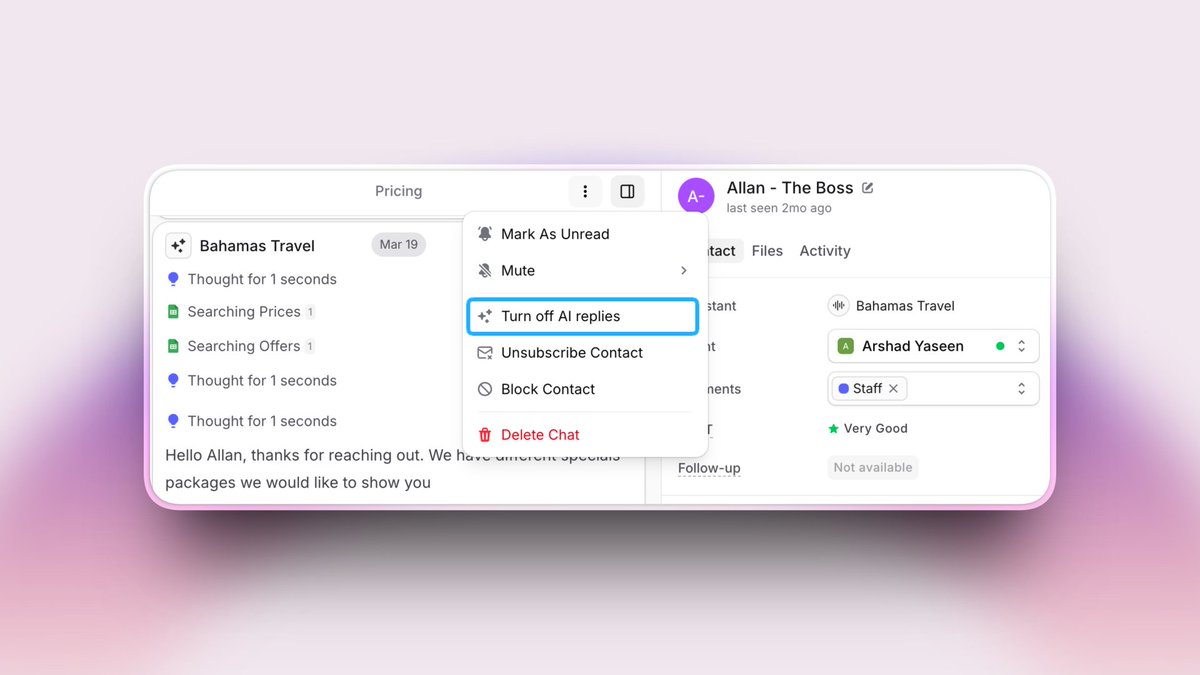Click the sheets icon next to Searching Prices
Screen dimensions: 1200x675
point(173,312)
